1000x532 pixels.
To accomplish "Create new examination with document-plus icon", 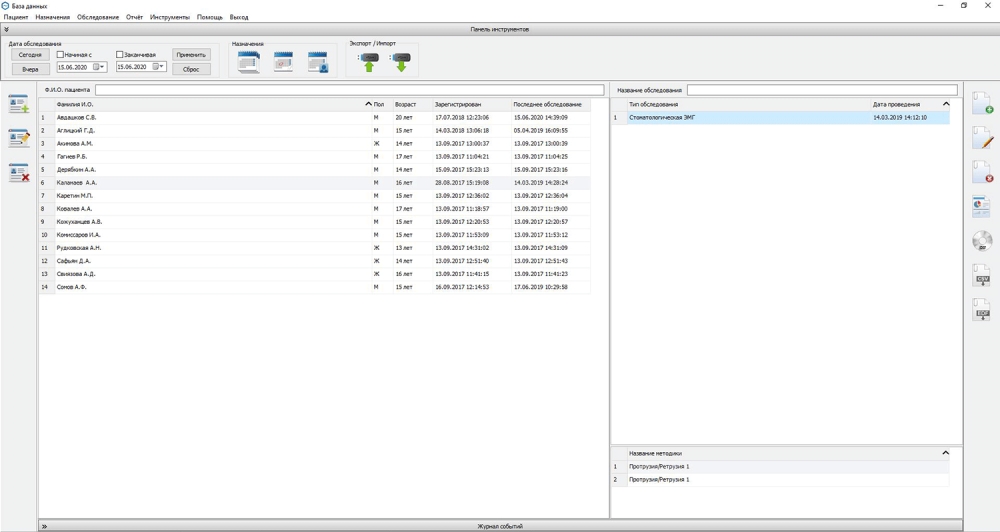I will coord(982,104).
